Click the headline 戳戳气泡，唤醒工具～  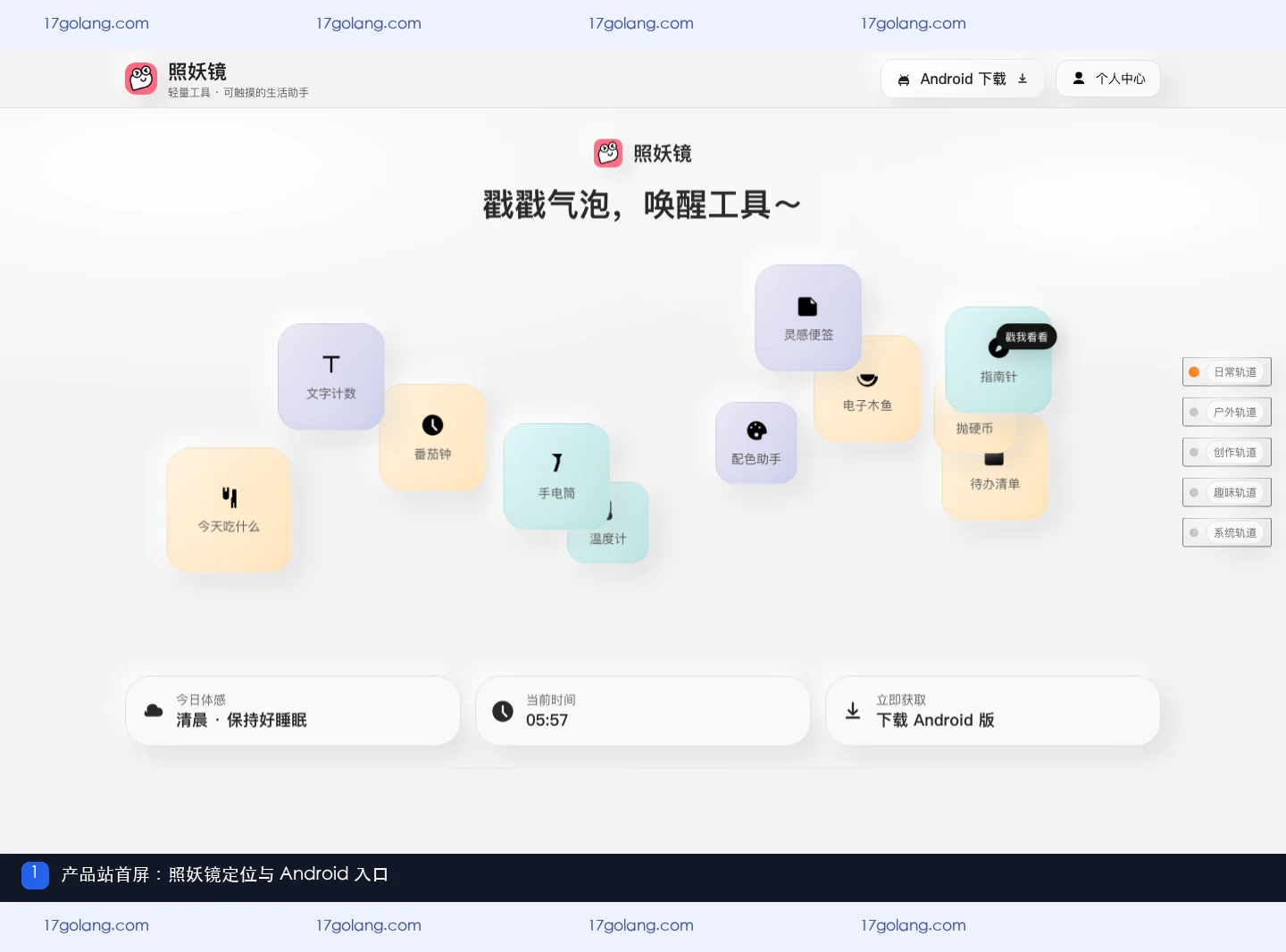pyautogui.click(x=642, y=205)
